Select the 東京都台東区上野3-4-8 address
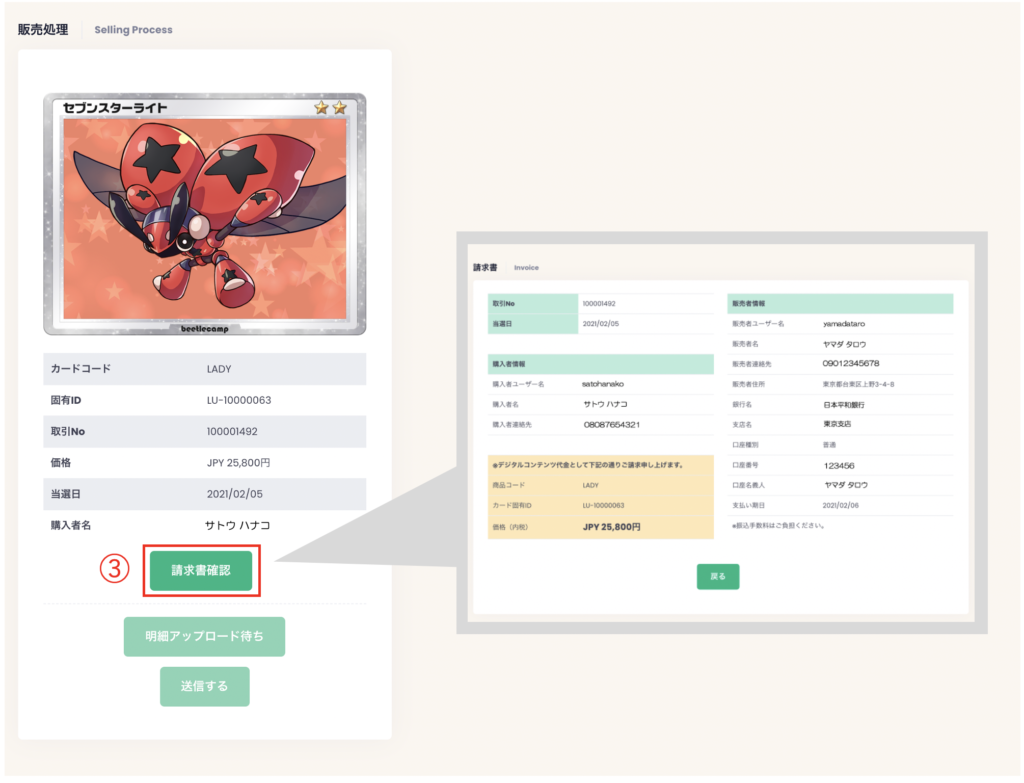This screenshot has height=783, width=1024. 858,384
